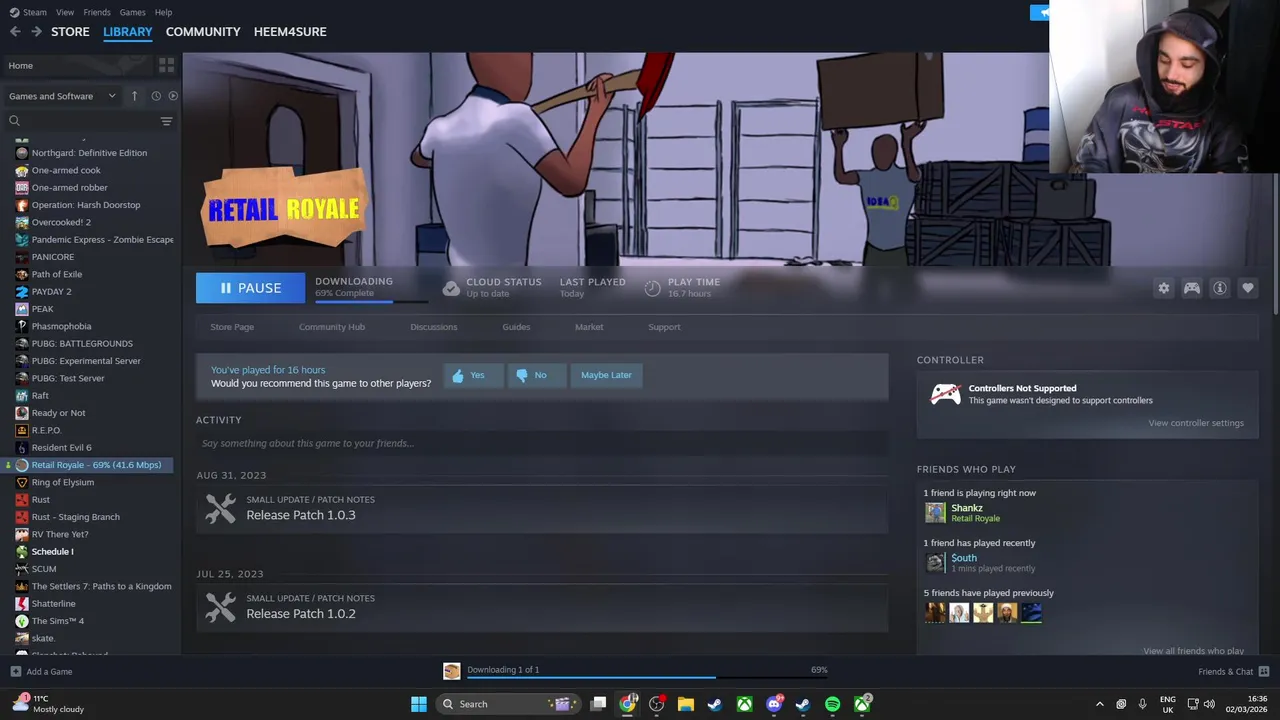Go to the STORE tab
Viewport: 1280px width, 720px height.
[x=70, y=32]
